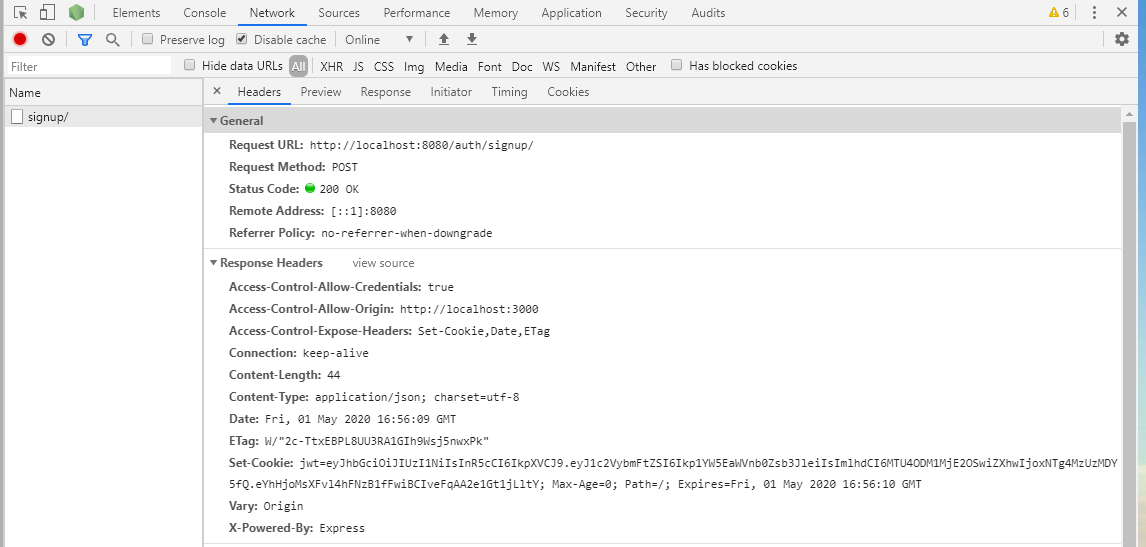Filter requests by XHR
Viewport: 1146px width, 547px height.
pos(332,67)
